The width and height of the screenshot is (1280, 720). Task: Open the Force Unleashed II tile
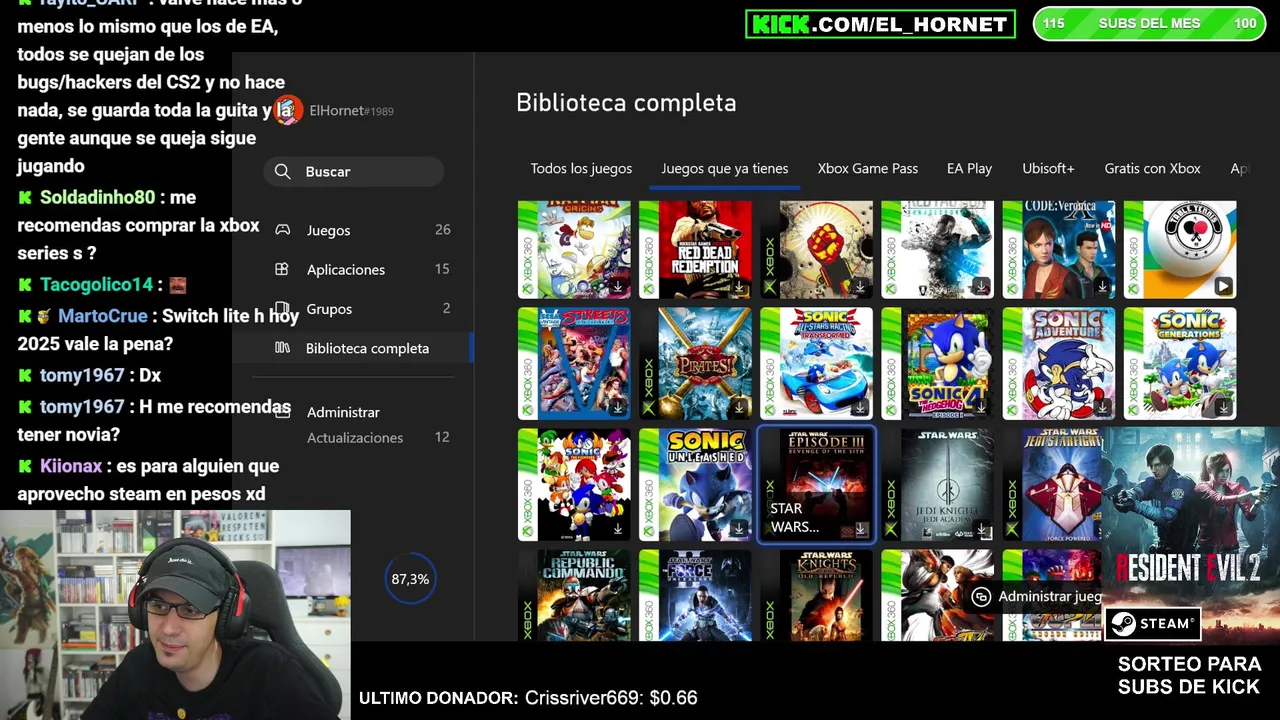click(x=695, y=595)
